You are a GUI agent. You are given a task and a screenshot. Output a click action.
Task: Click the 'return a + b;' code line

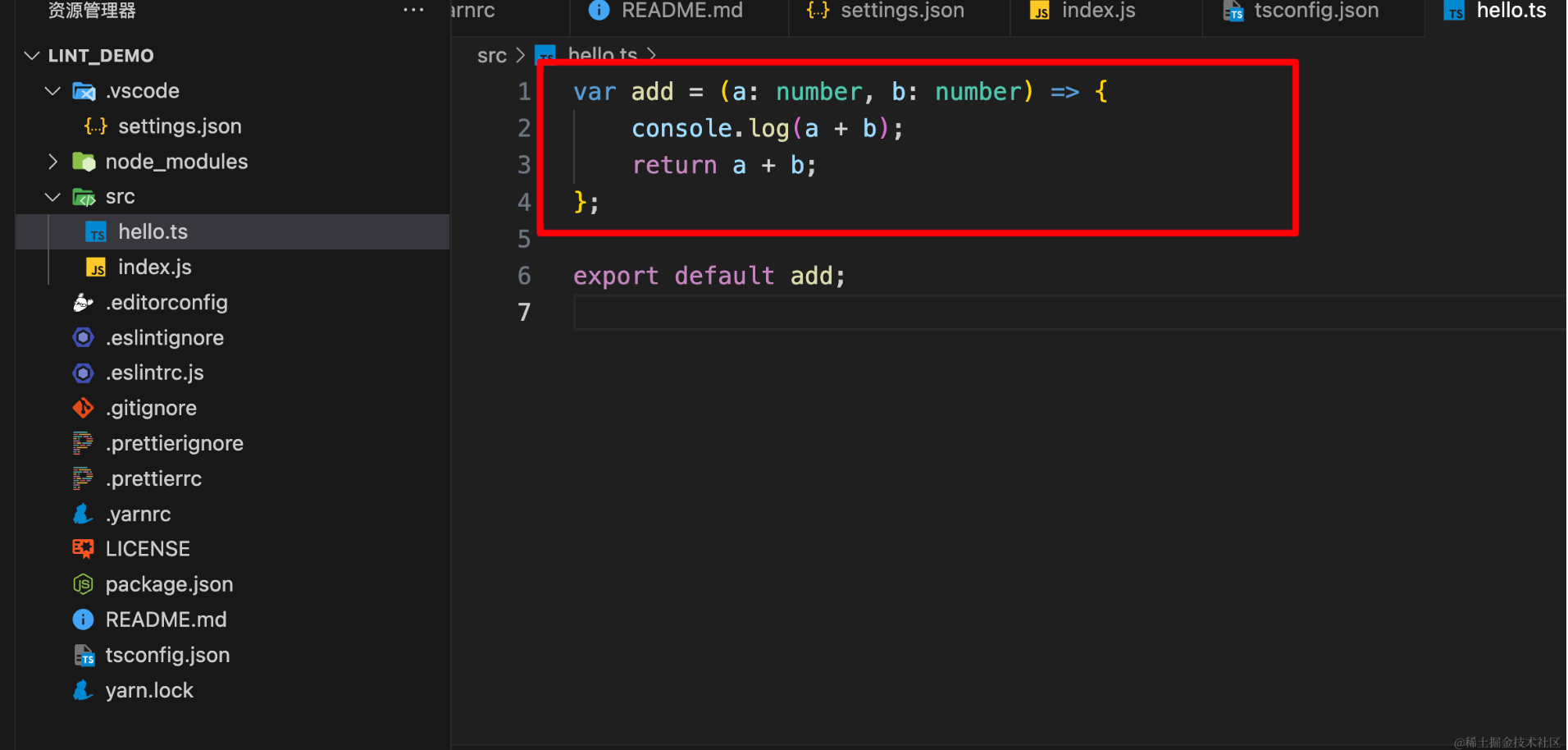(724, 165)
